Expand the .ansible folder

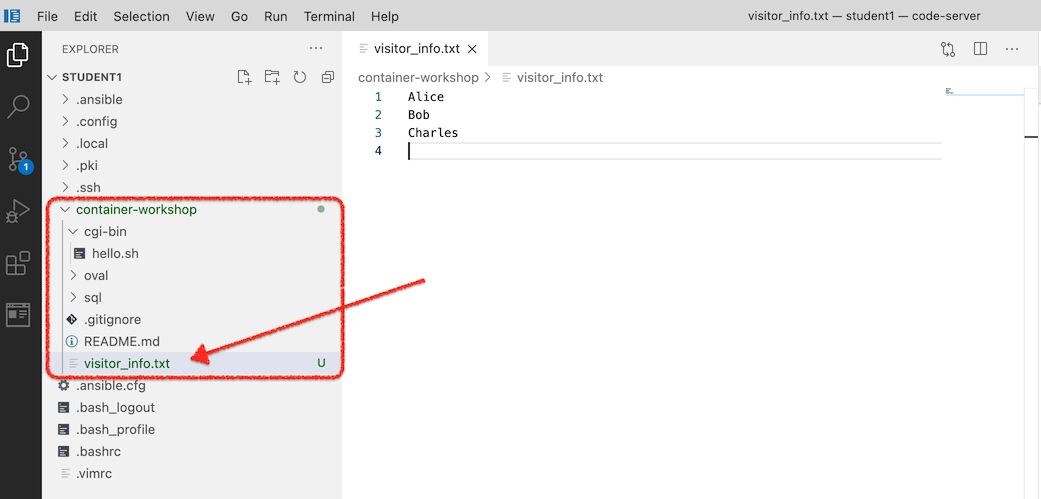tap(99, 99)
